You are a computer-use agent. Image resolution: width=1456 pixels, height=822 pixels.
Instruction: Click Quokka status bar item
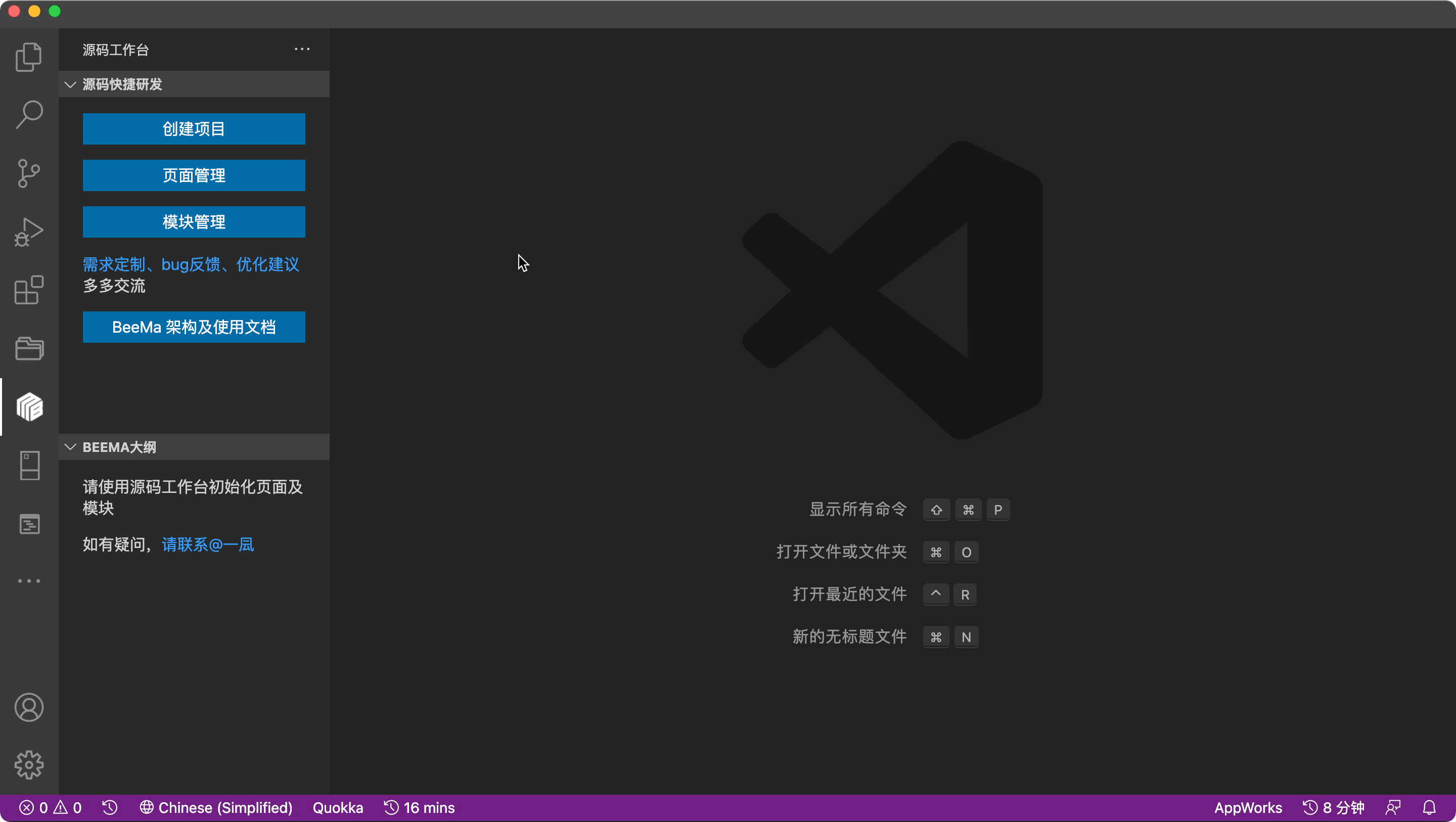click(339, 808)
